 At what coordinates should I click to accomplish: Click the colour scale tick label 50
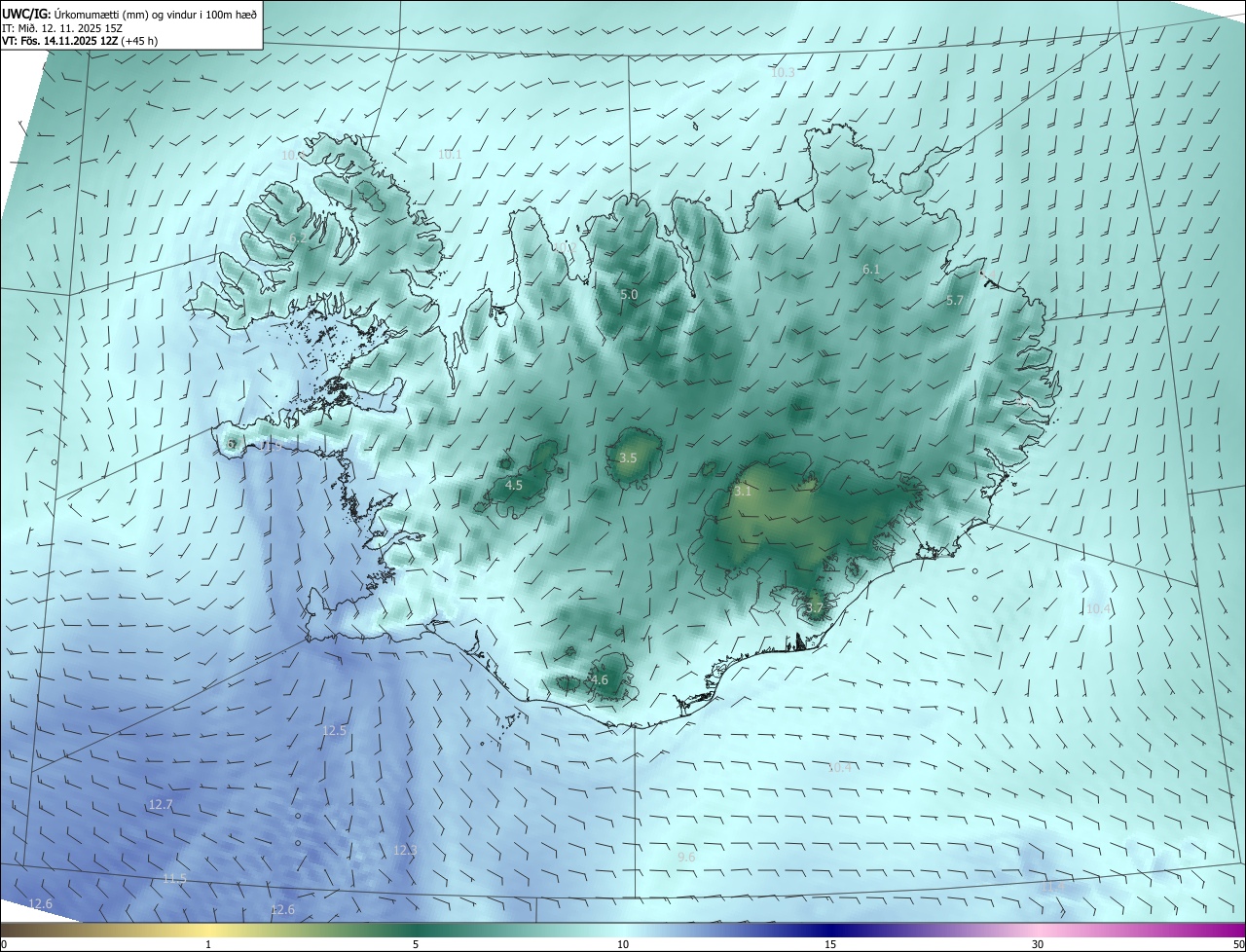pos(1238,944)
